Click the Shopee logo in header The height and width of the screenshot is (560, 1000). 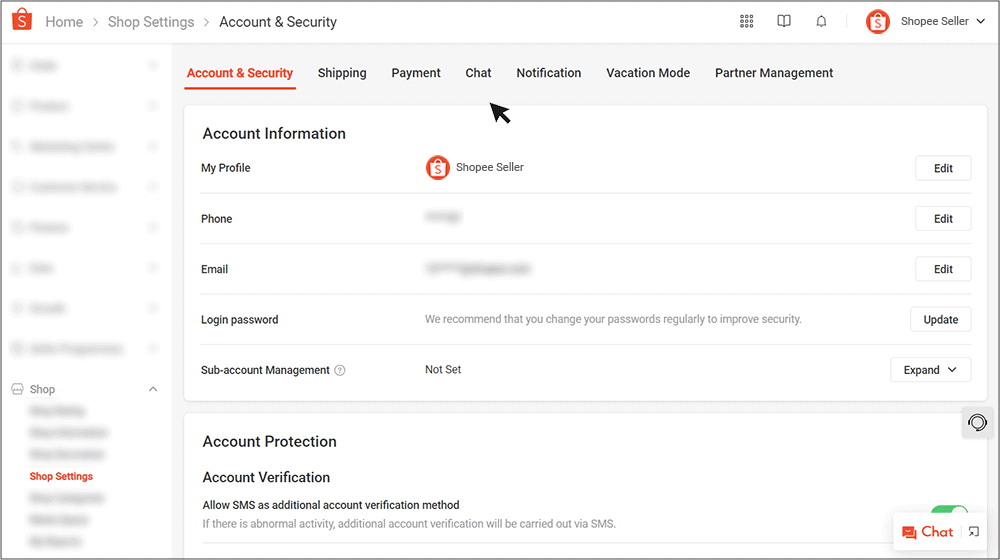pyautogui.click(x=22, y=21)
